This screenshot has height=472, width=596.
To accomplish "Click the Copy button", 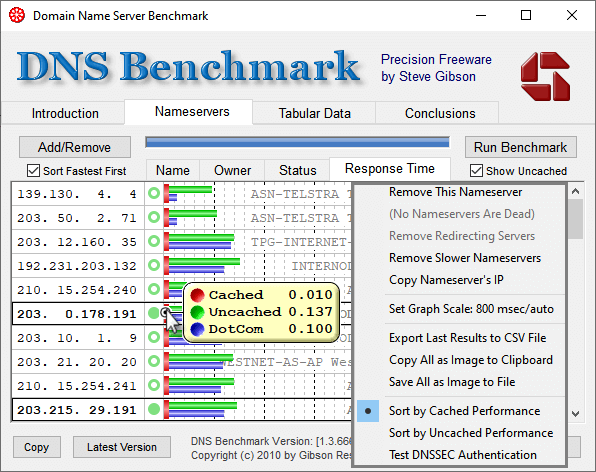I will (x=36, y=447).
